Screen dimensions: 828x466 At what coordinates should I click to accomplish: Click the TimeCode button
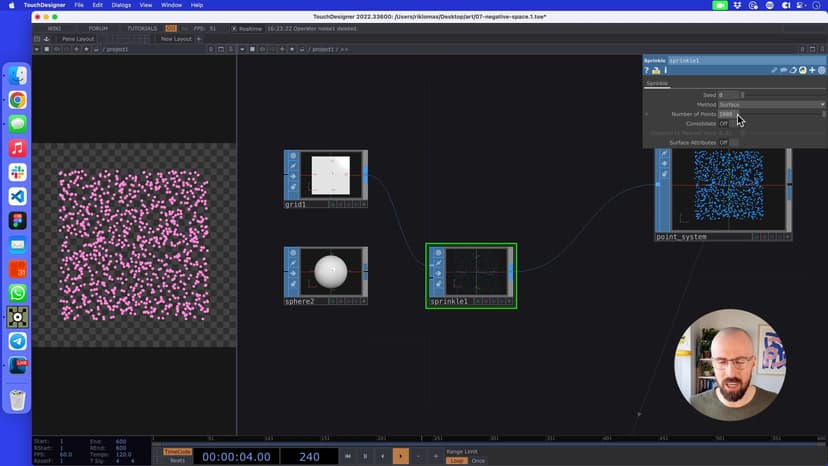click(176, 452)
